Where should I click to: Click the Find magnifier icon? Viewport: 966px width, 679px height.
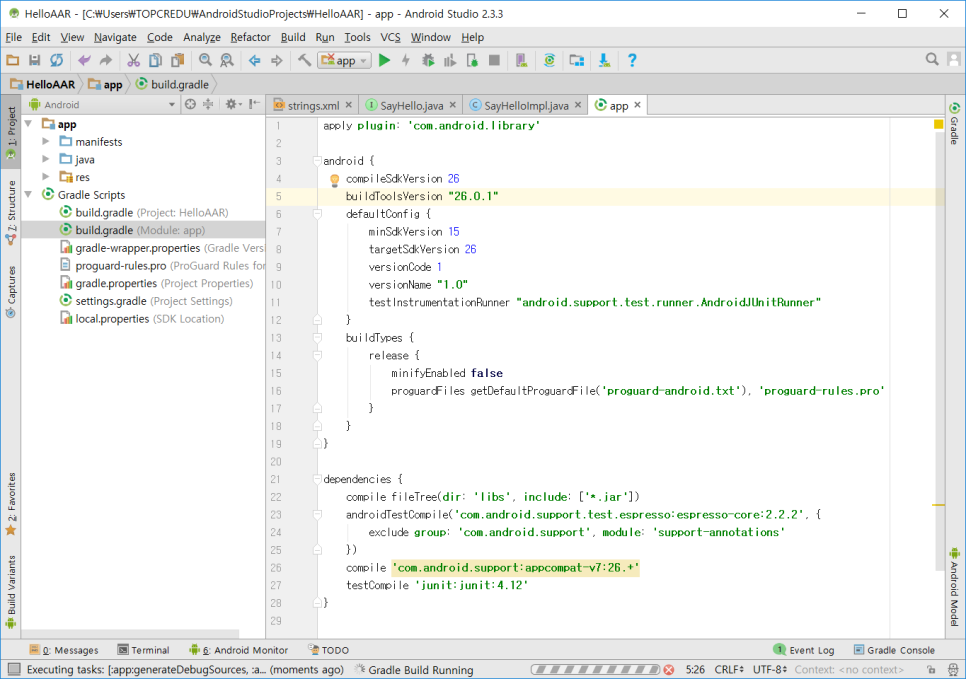[x=205, y=60]
